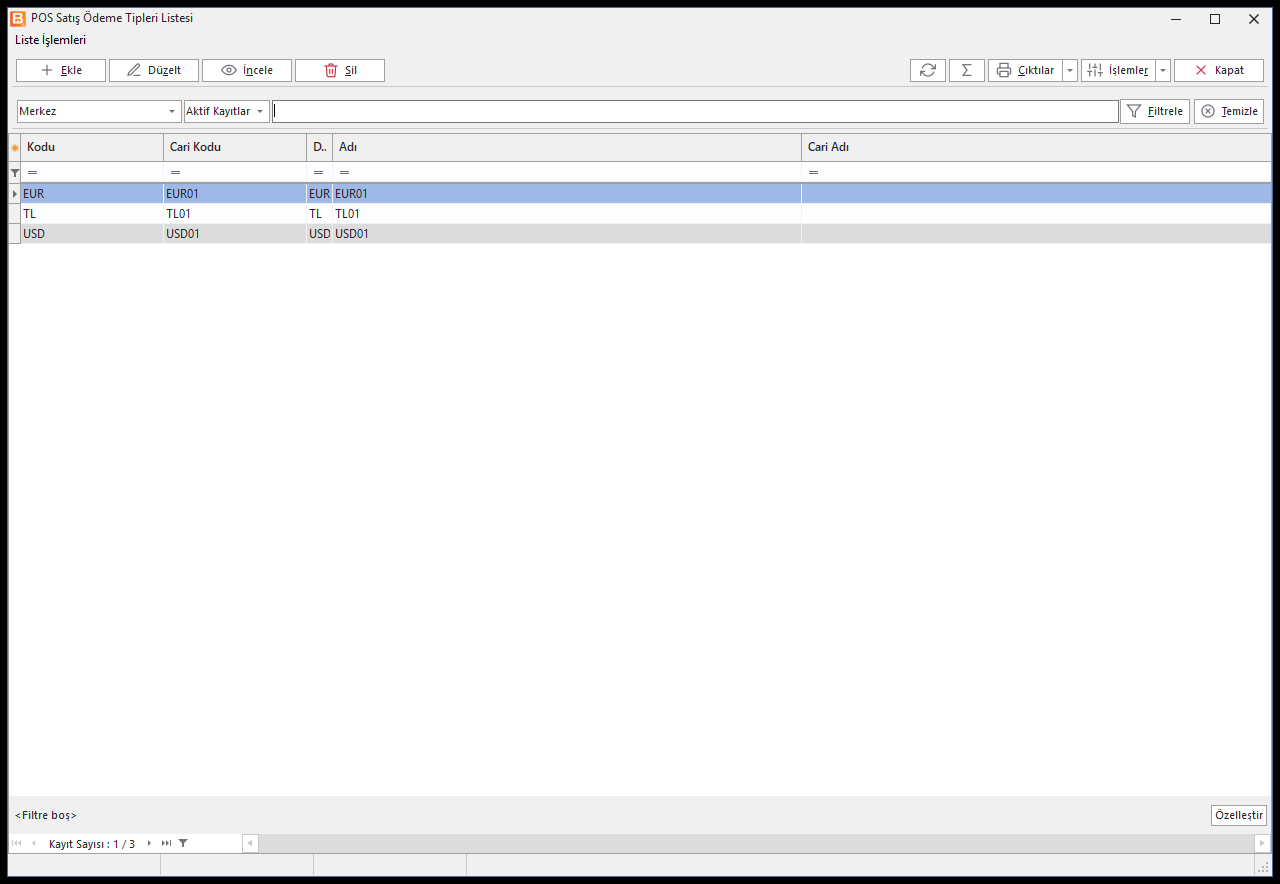Delete the record with Sil

tap(340, 70)
